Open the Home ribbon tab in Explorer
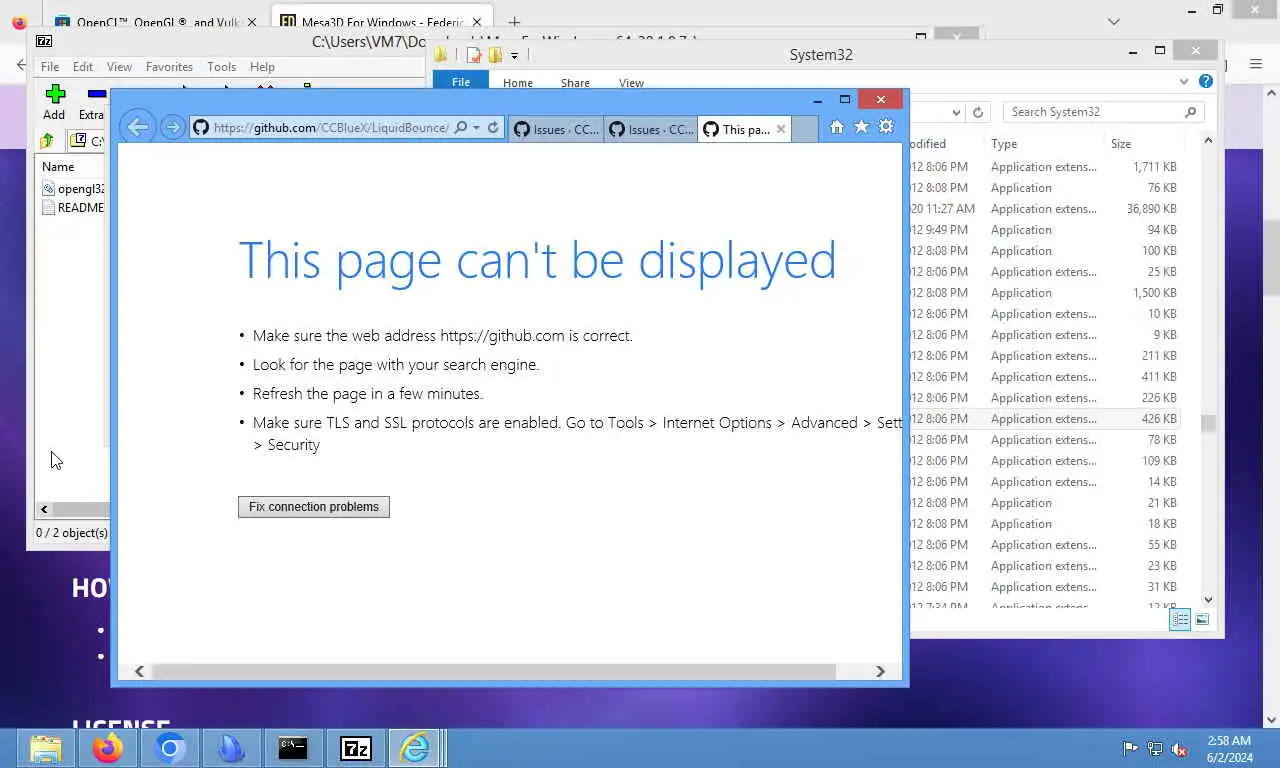Screen dimensions: 1280x768 (x=518, y=83)
